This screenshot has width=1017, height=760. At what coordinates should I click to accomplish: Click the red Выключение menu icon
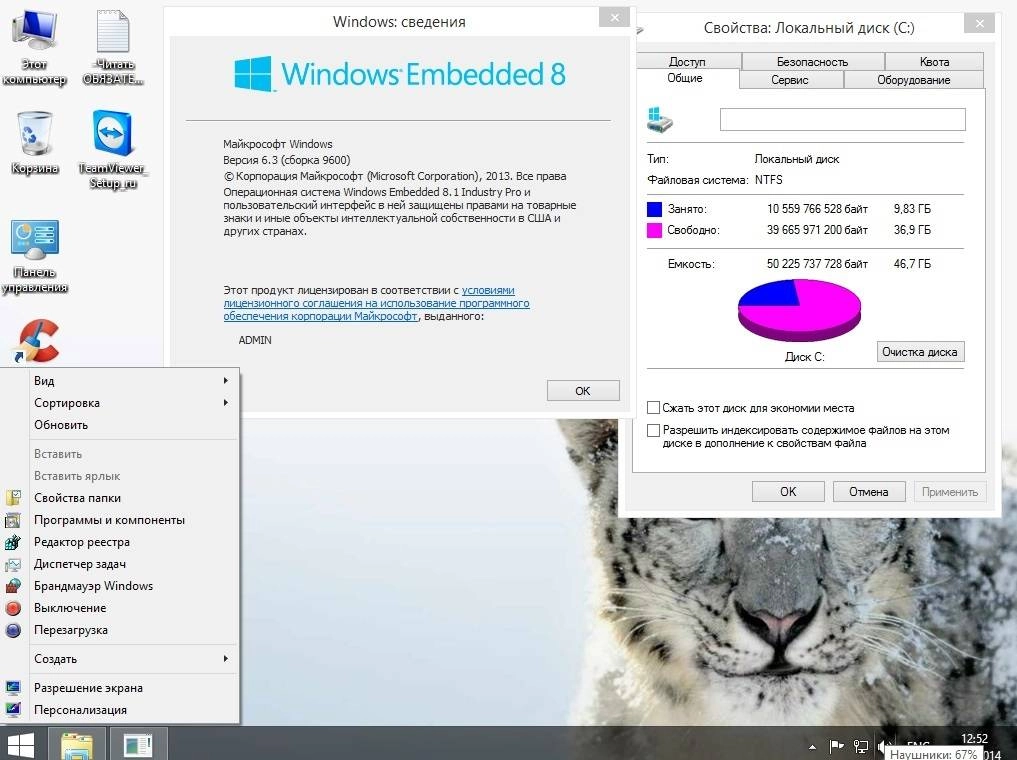13,608
